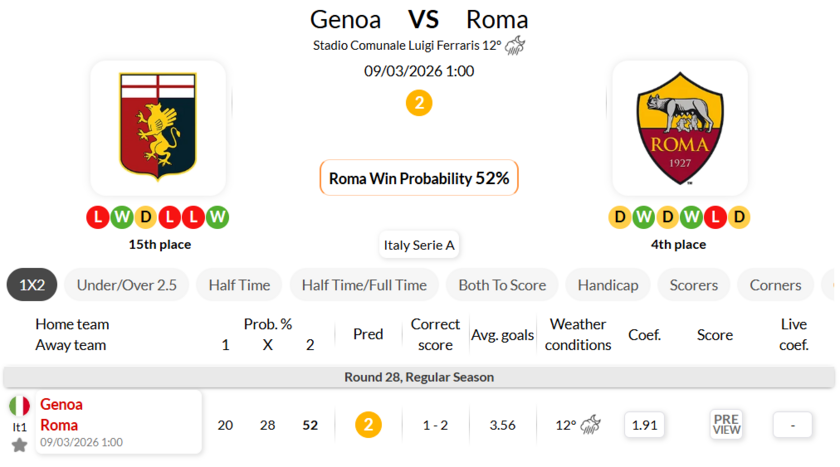Click the Genoa Roma match link
The image size is (840, 467).
coord(62,414)
